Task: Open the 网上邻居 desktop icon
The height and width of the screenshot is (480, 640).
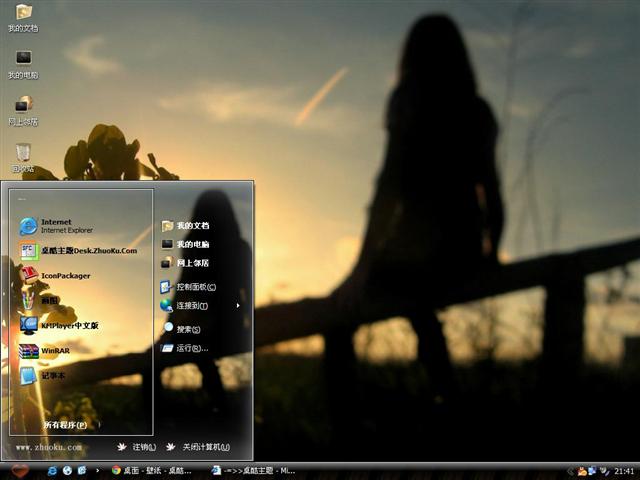Action: tap(24, 111)
